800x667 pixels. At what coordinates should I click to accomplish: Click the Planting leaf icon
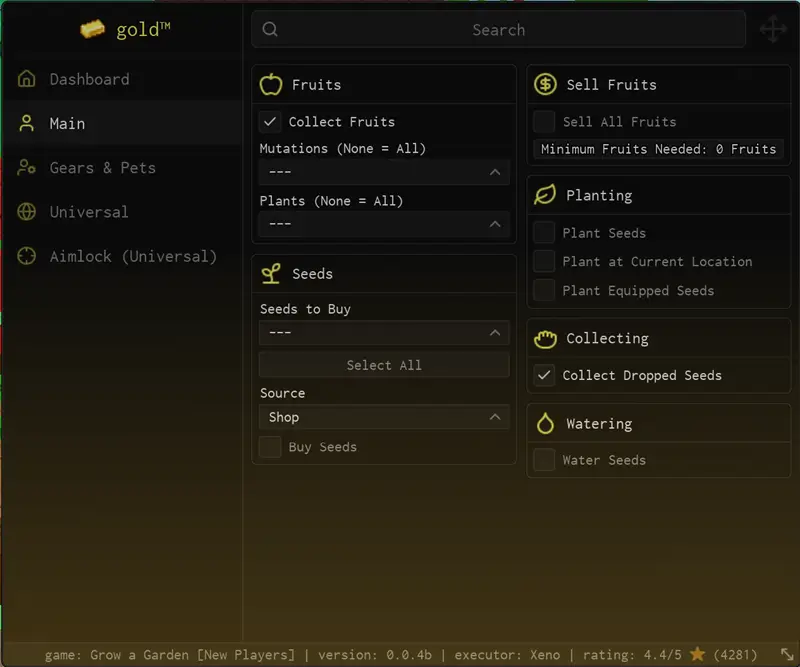coord(545,195)
